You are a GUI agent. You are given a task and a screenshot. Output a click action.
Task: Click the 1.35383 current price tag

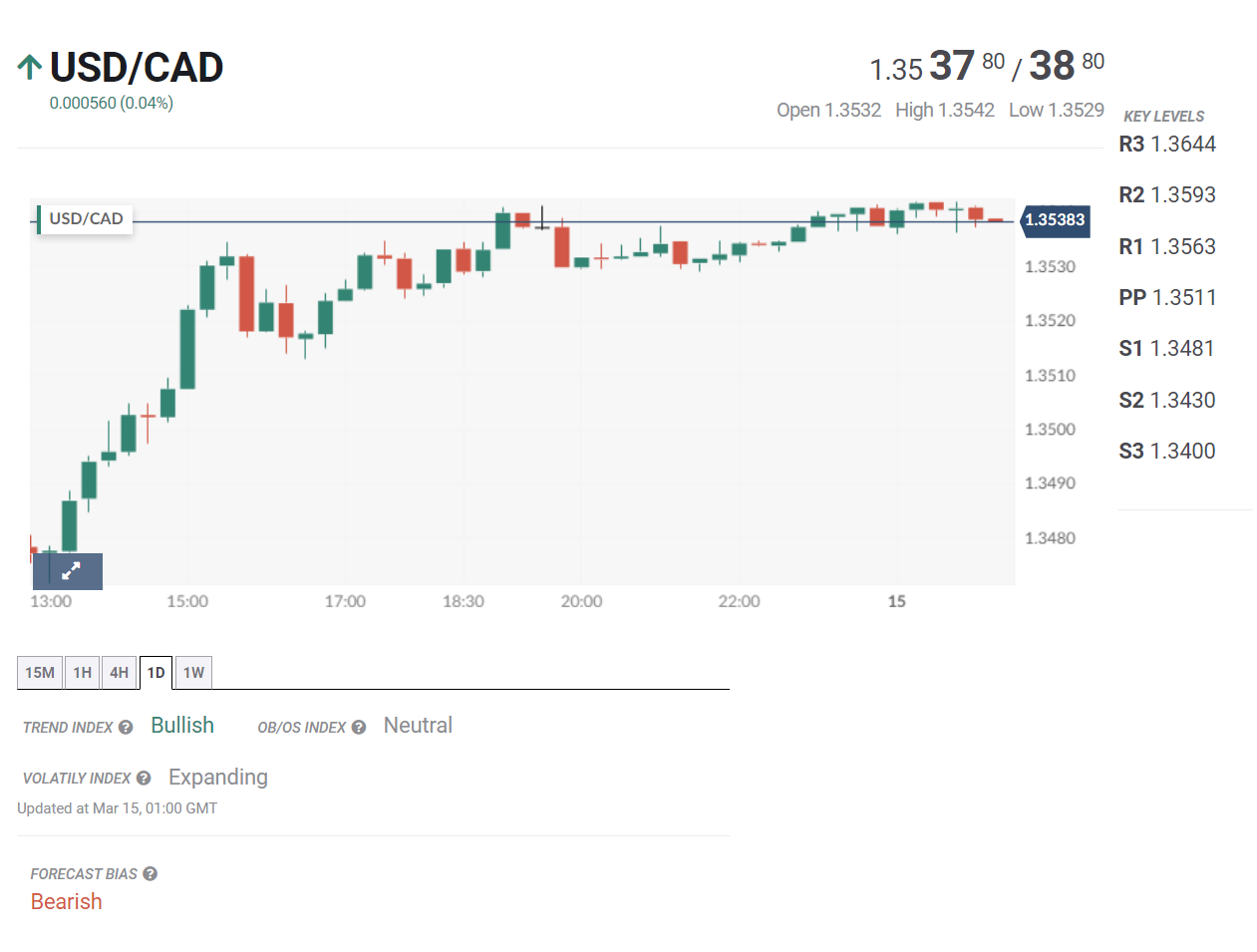point(1055,220)
